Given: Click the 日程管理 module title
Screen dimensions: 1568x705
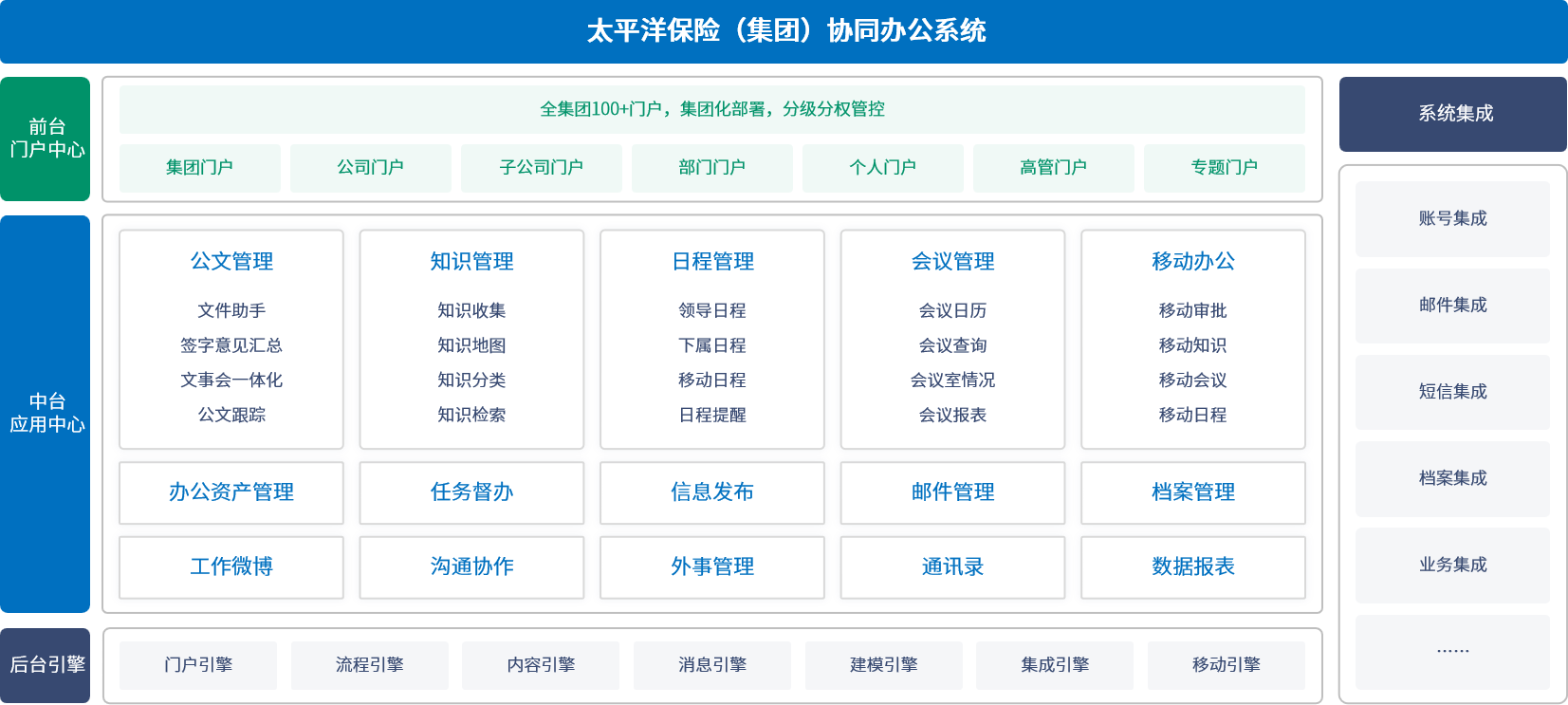Looking at the screenshot, I should [712, 261].
